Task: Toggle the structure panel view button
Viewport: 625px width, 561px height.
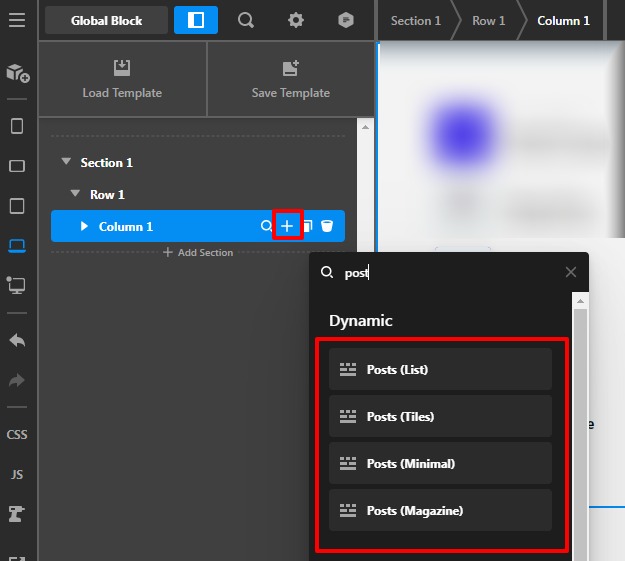Action: pos(196,20)
